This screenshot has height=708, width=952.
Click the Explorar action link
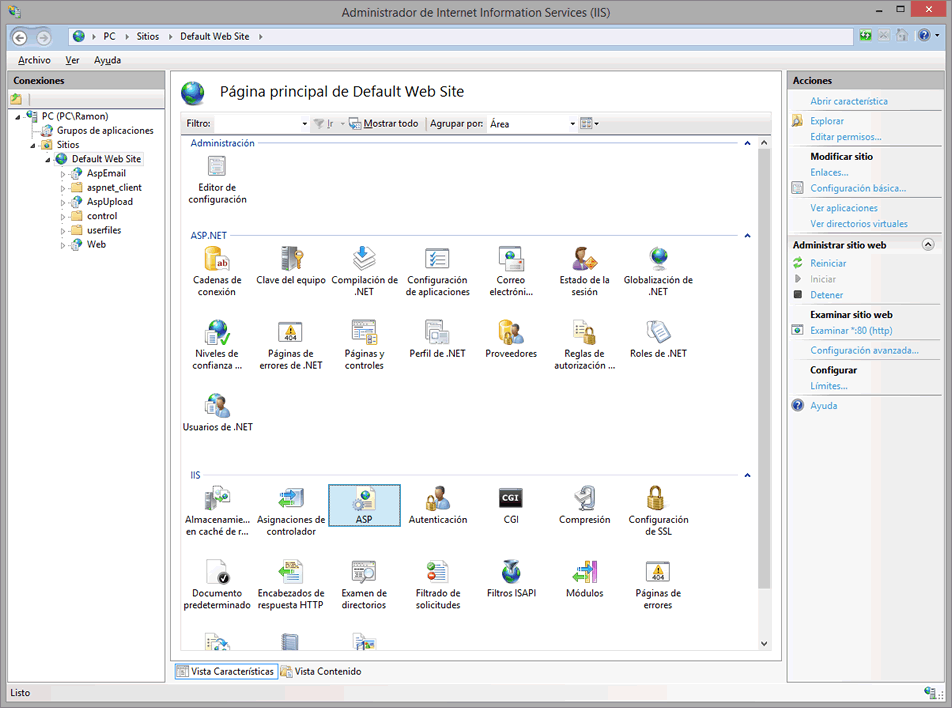pyautogui.click(x=827, y=121)
